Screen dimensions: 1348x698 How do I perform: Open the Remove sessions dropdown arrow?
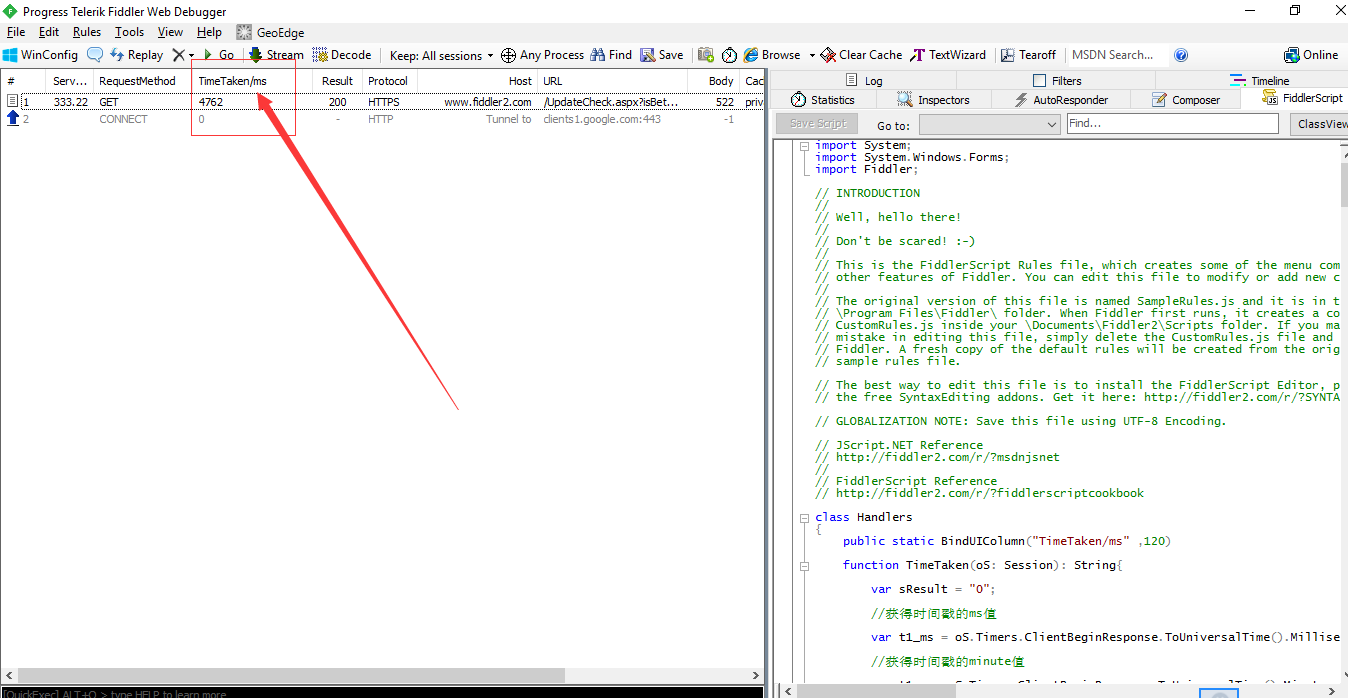[191, 56]
